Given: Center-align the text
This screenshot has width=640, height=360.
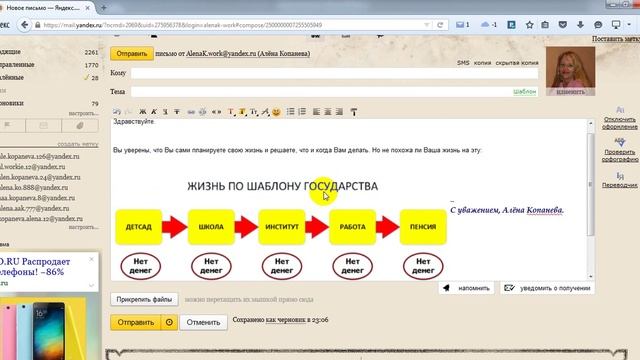Looking at the screenshot, I should tap(328, 111).
